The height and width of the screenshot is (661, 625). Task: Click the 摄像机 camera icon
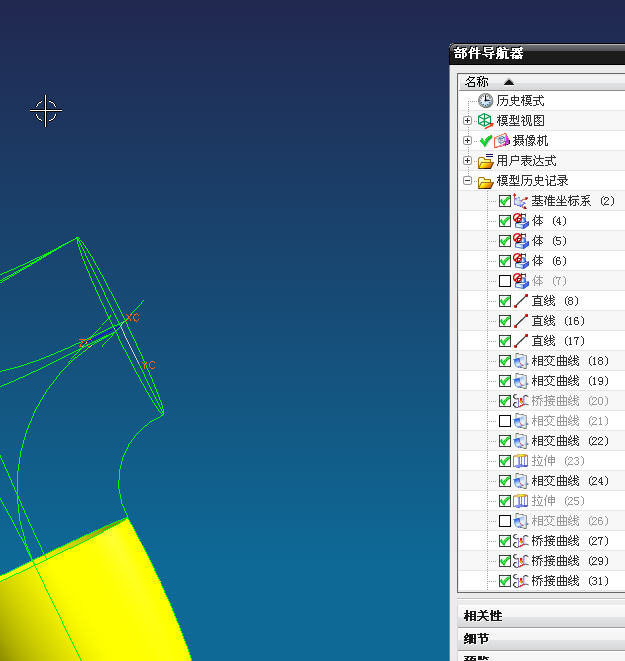click(502, 141)
